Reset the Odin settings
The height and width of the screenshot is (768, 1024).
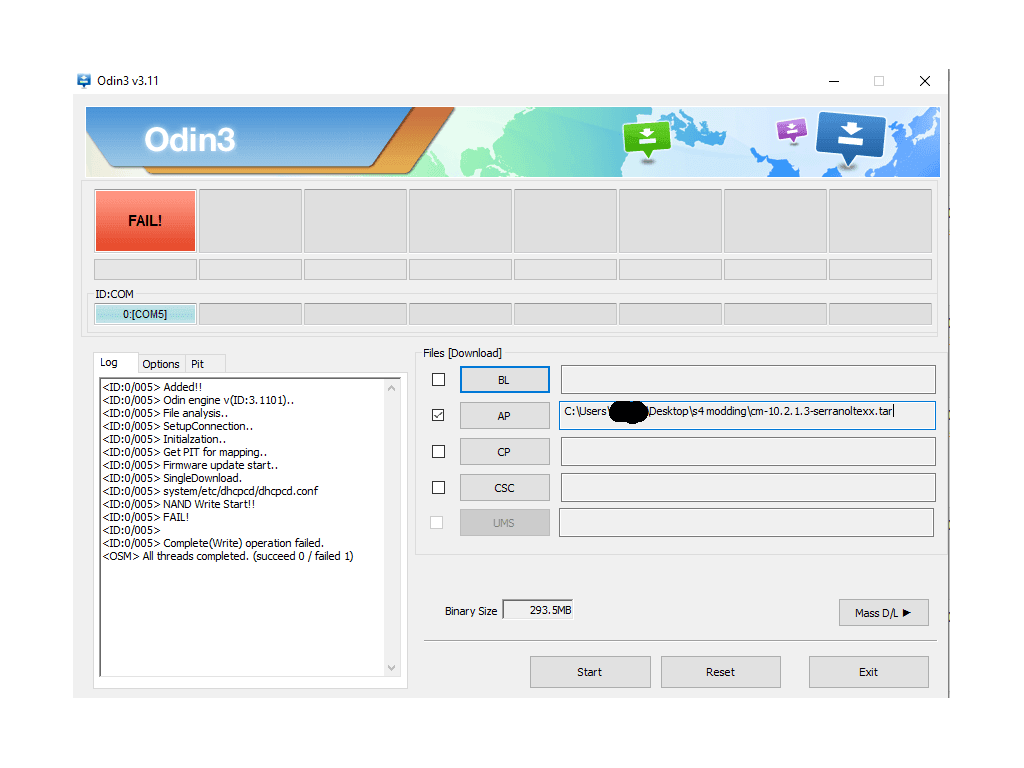[720, 672]
